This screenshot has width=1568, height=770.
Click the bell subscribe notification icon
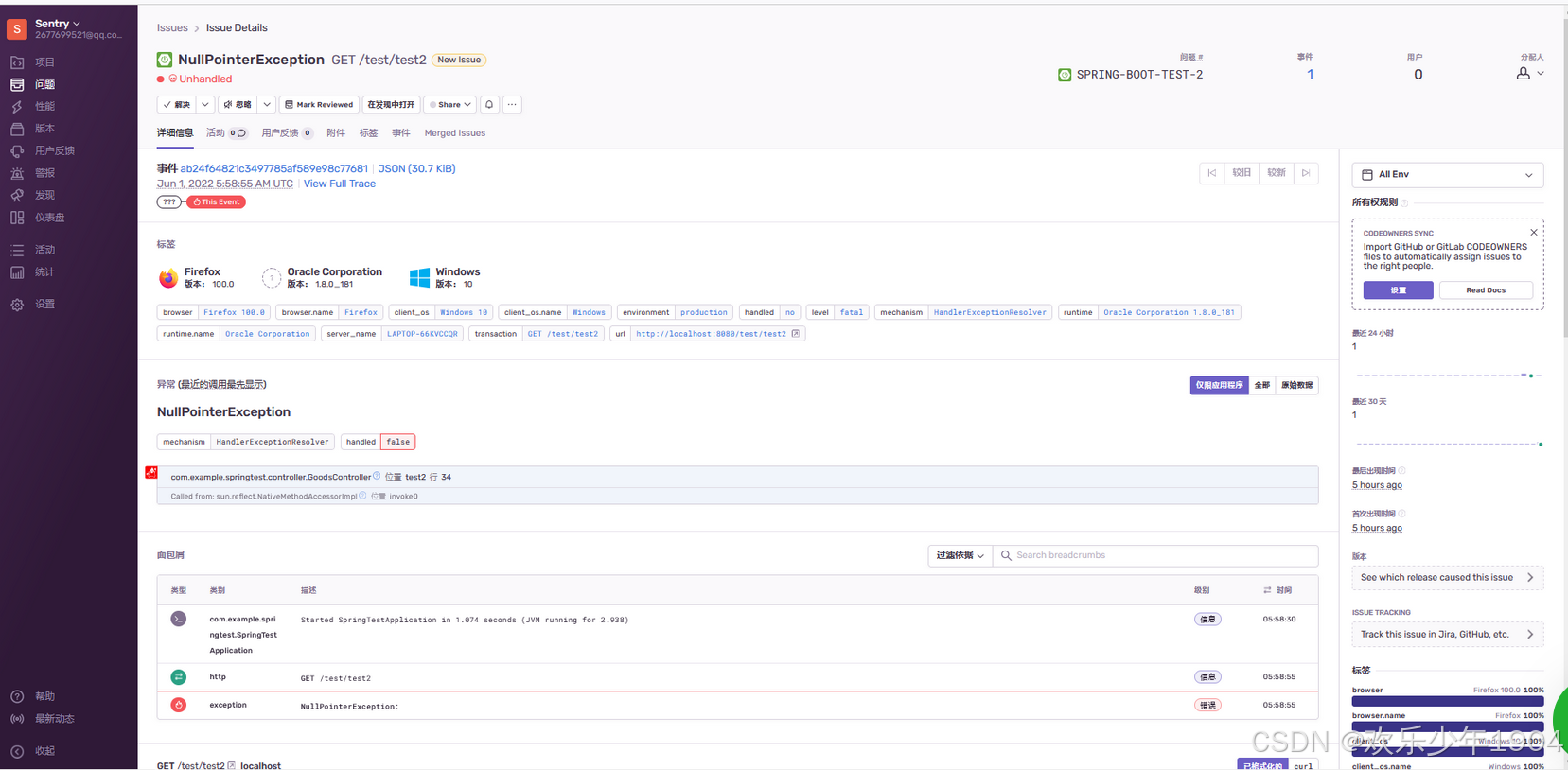(x=489, y=105)
